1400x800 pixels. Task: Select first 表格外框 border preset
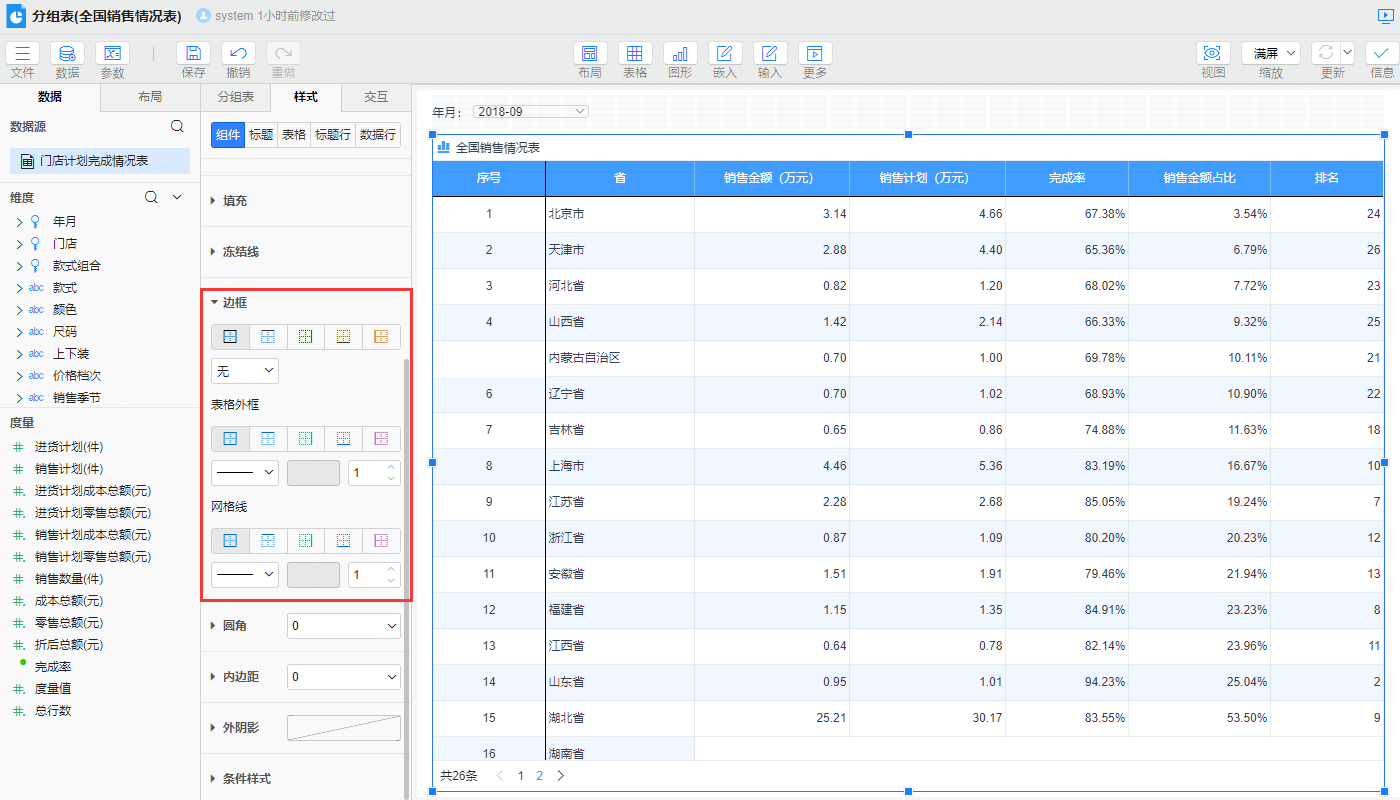click(230, 439)
